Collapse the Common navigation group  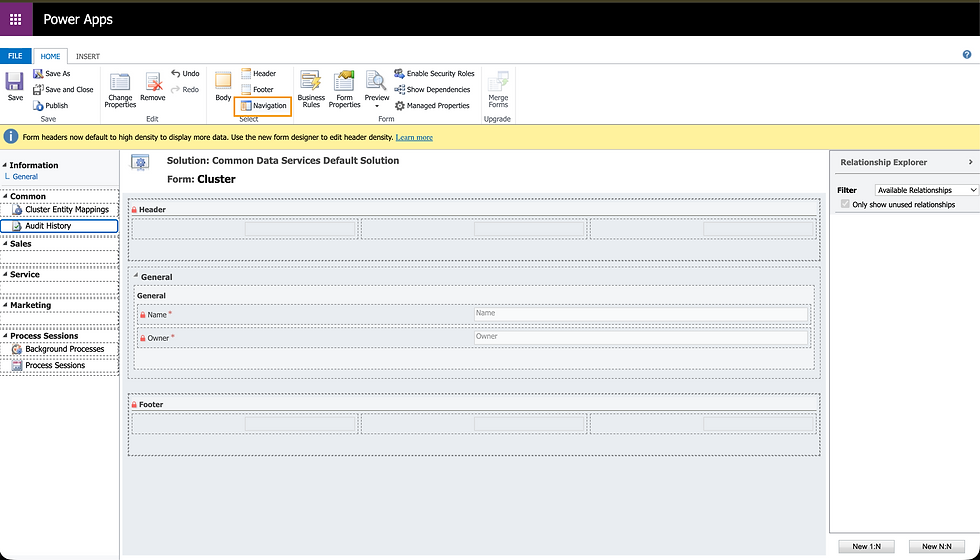pos(5,196)
